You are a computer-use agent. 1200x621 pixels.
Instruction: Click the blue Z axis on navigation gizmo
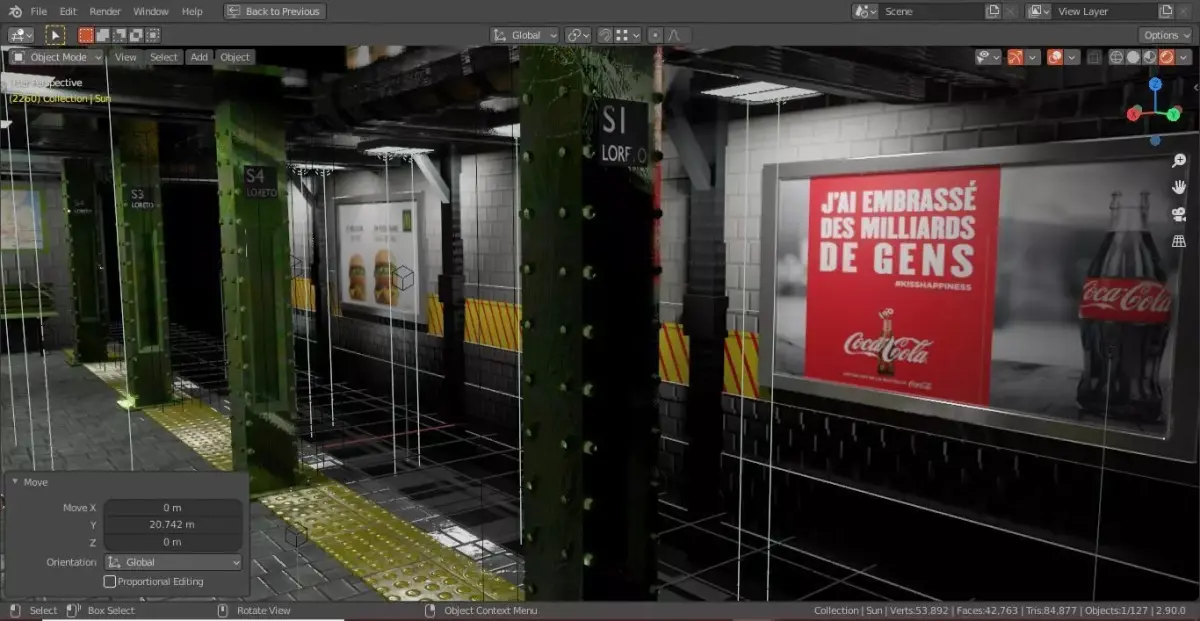(x=1155, y=85)
